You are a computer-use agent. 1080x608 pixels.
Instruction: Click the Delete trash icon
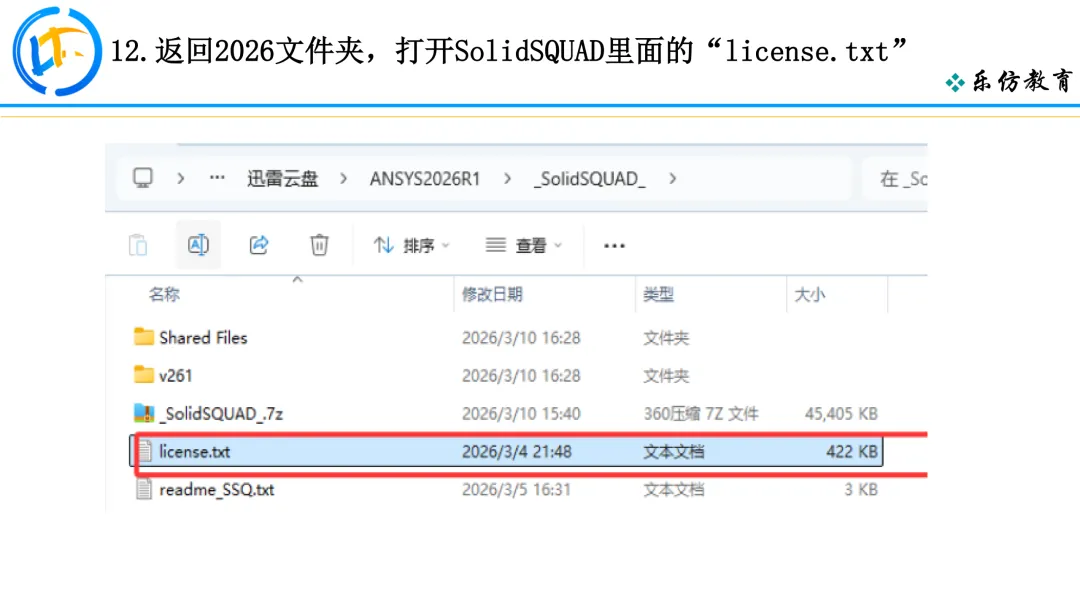pos(319,244)
